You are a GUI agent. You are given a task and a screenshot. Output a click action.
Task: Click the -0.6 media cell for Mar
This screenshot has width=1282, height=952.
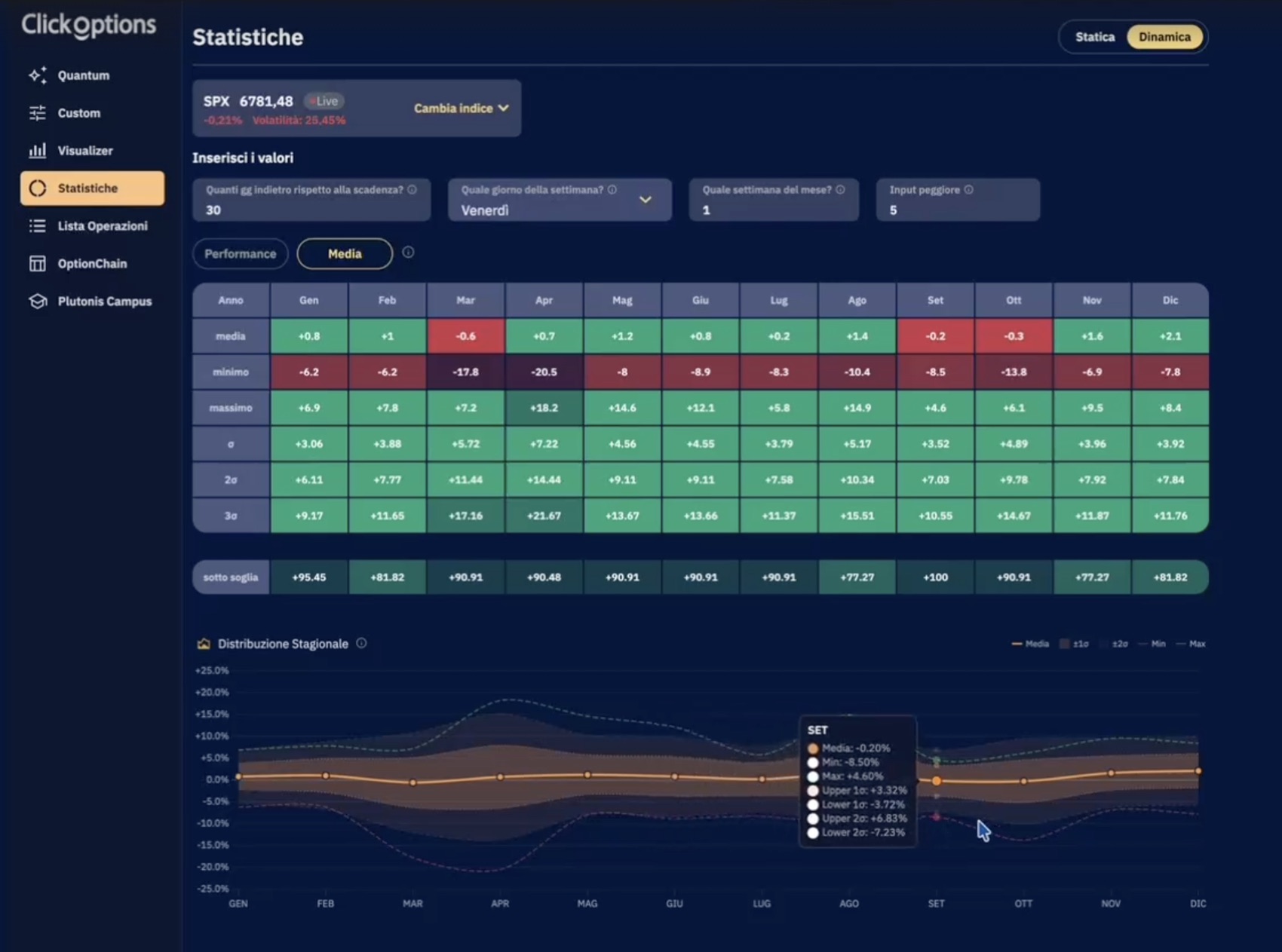coord(465,336)
